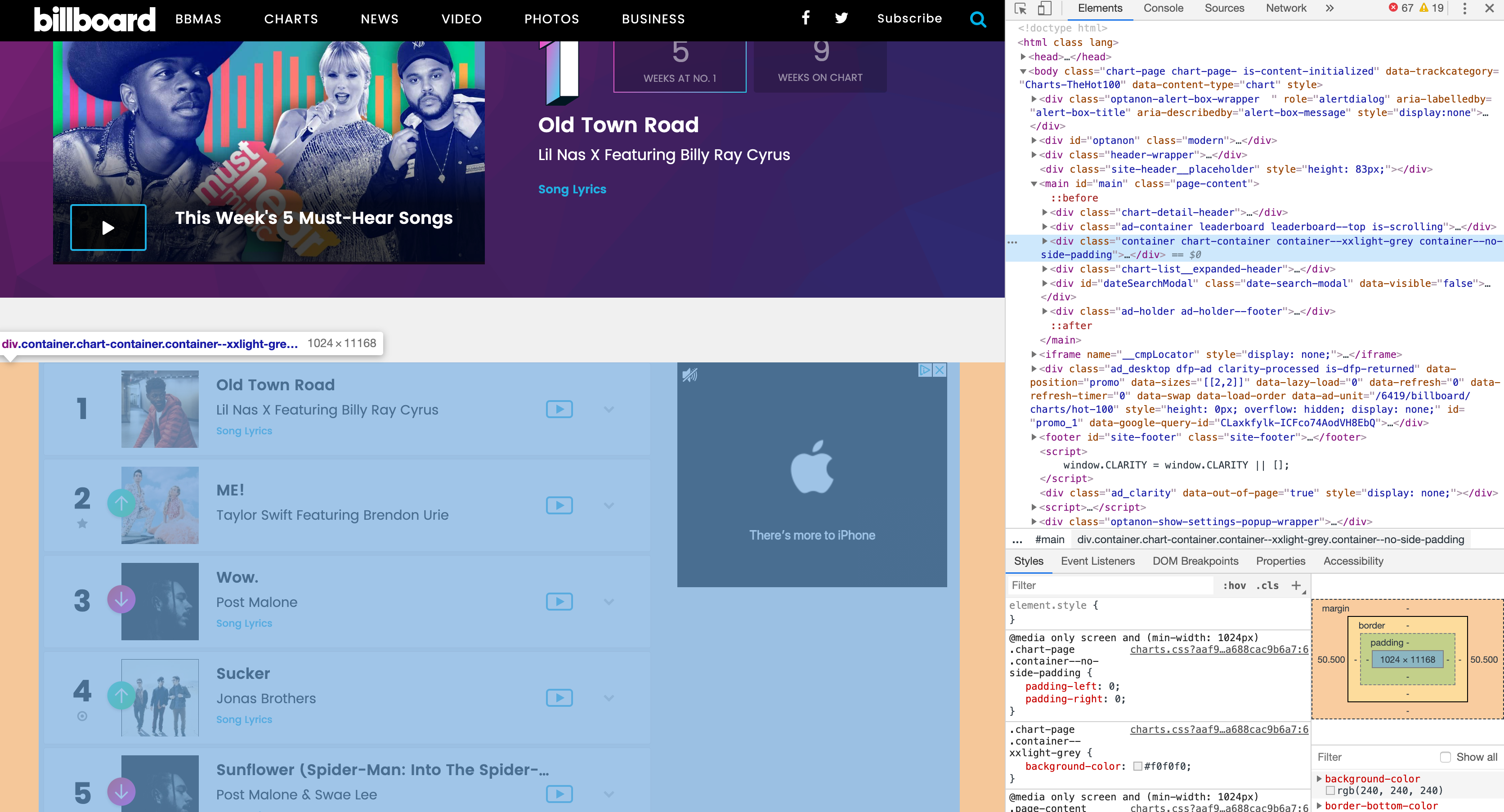The height and width of the screenshot is (812, 1504).
Task: Collapse the main#main element node
Action: 1034,184
